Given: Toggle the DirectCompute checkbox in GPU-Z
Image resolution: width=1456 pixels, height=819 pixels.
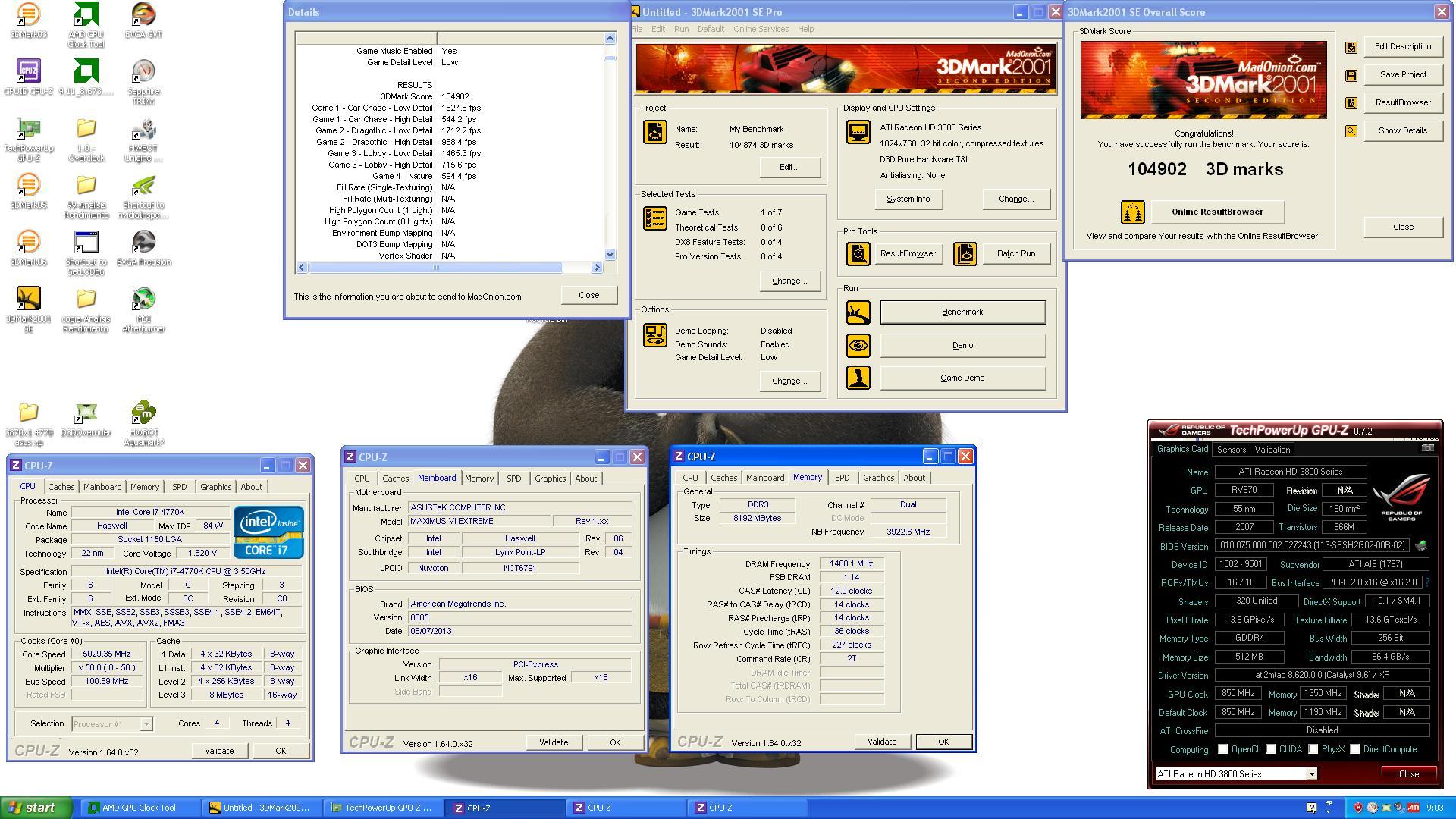Looking at the screenshot, I should [x=1354, y=749].
